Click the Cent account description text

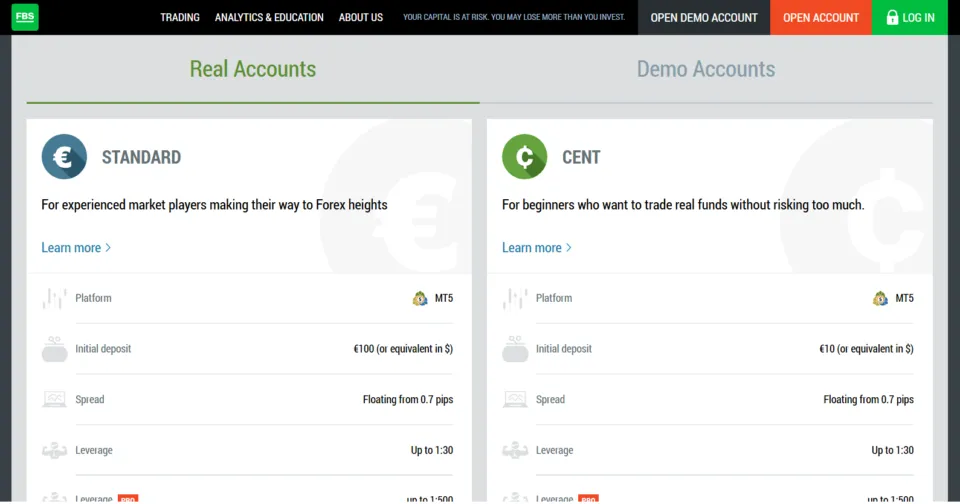coord(683,205)
